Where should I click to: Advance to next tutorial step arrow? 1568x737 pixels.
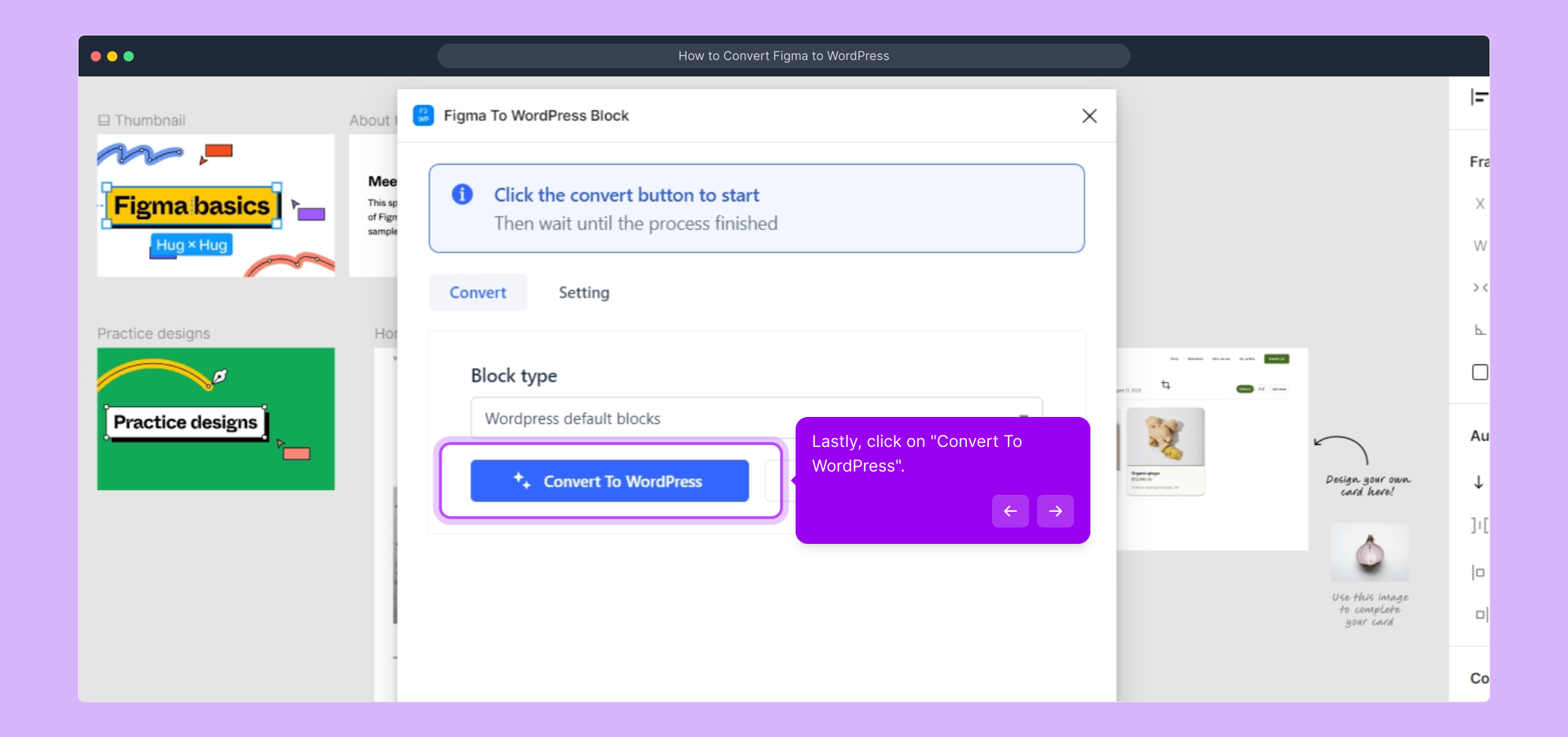[x=1055, y=511]
